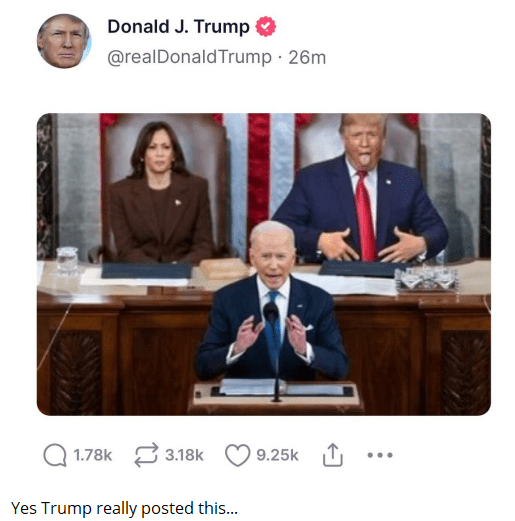Screen dimensions: 515x521
Task: Click the red necktie in the posted photo
Action: point(365,215)
